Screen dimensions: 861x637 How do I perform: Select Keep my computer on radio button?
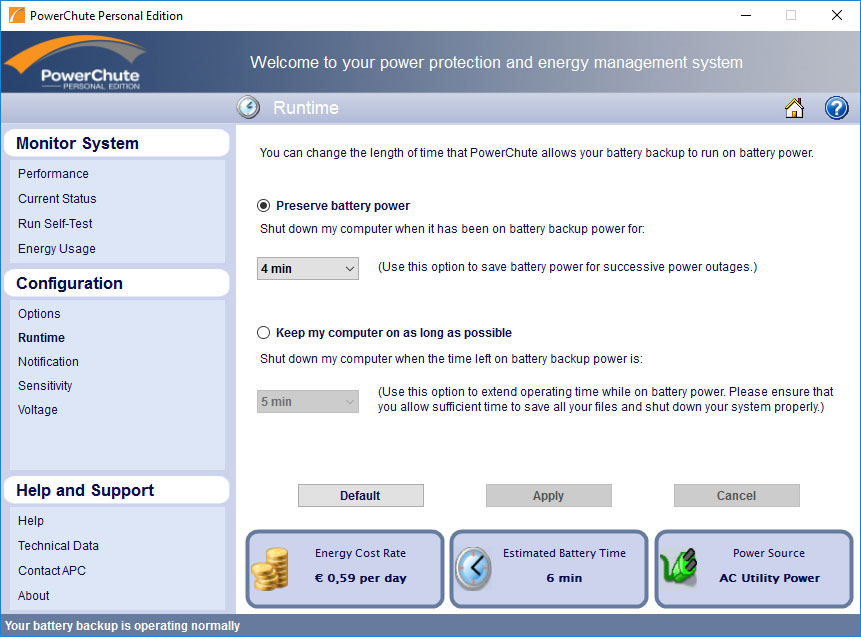(x=264, y=333)
